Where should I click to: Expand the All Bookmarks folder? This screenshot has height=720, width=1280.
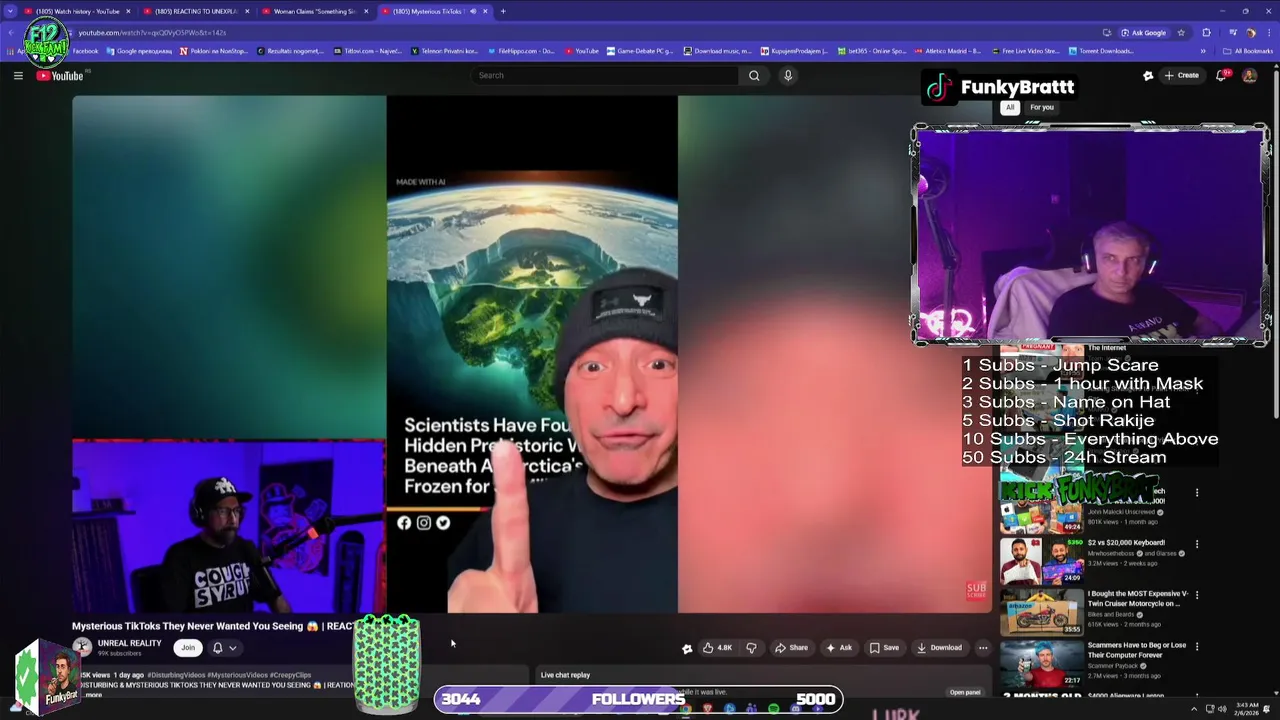click(x=1248, y=51)
